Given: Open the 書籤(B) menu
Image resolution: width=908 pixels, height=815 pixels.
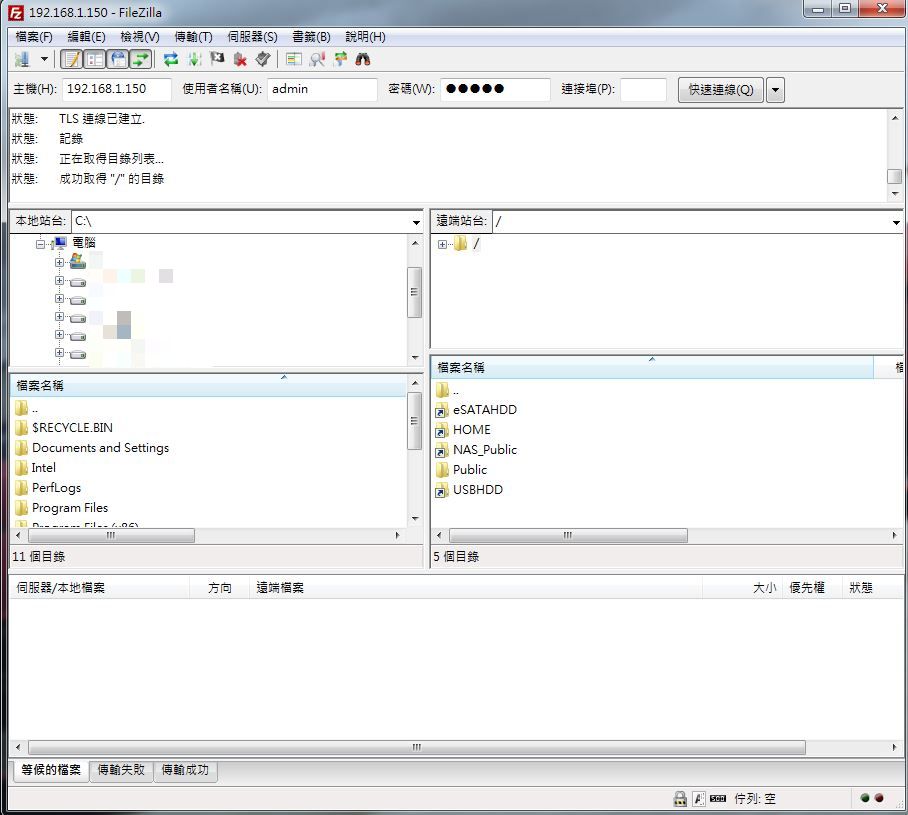Looking at the screenshot, I should 311,36.
